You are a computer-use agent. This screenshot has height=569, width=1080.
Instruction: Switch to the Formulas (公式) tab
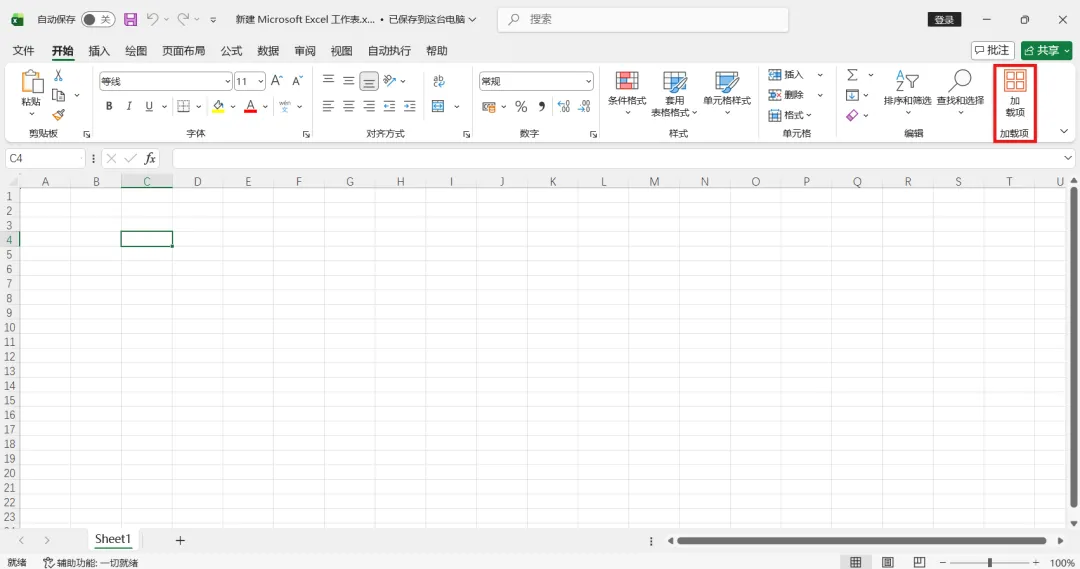tap(231, 50)
